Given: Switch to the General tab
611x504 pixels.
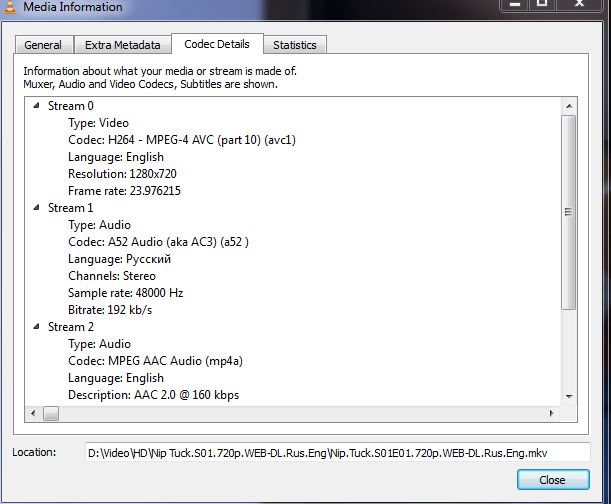Looking at the screenshot, I should click(x=44, y=45).
